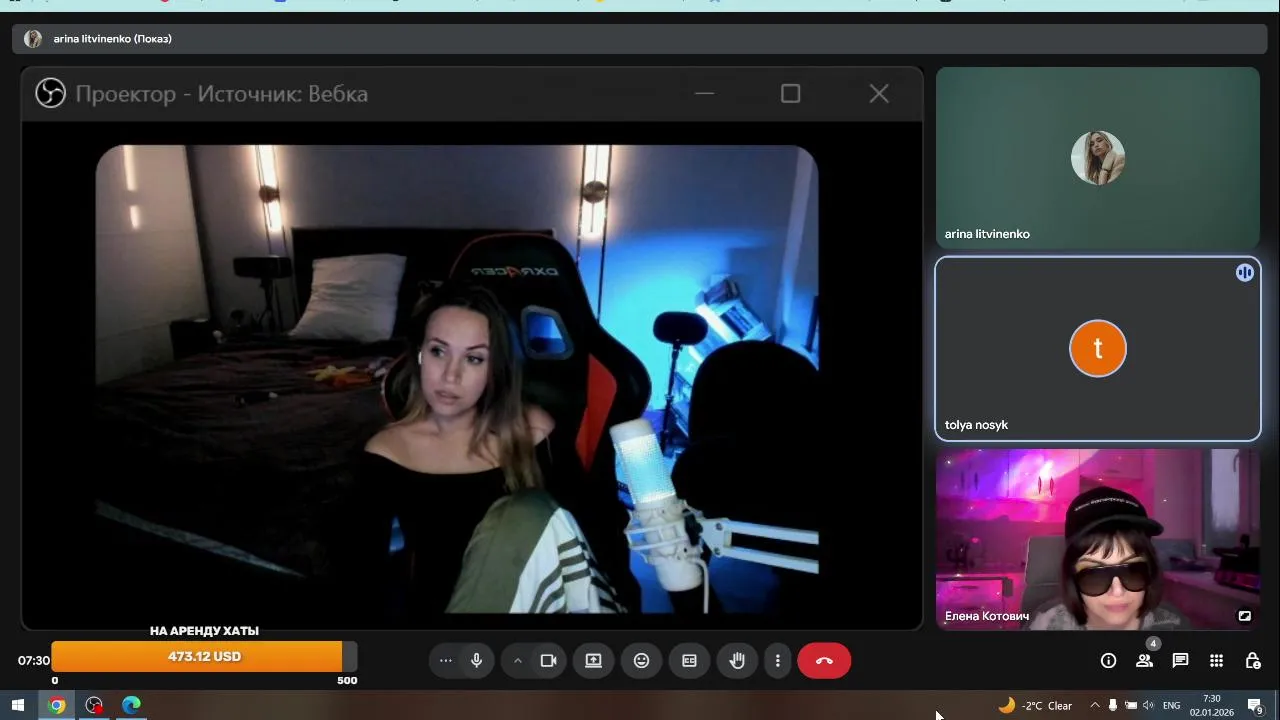Open notification center icon
This screenshot has height=720, width=1280.
click(1257, 705)
